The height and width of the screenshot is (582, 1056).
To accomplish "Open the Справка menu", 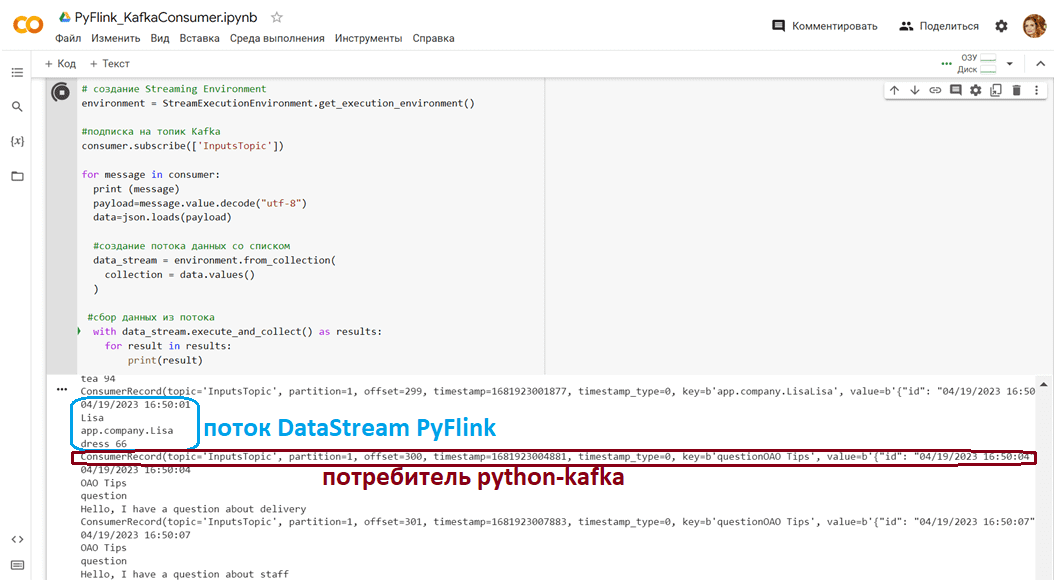I will (x=433, y=38).
